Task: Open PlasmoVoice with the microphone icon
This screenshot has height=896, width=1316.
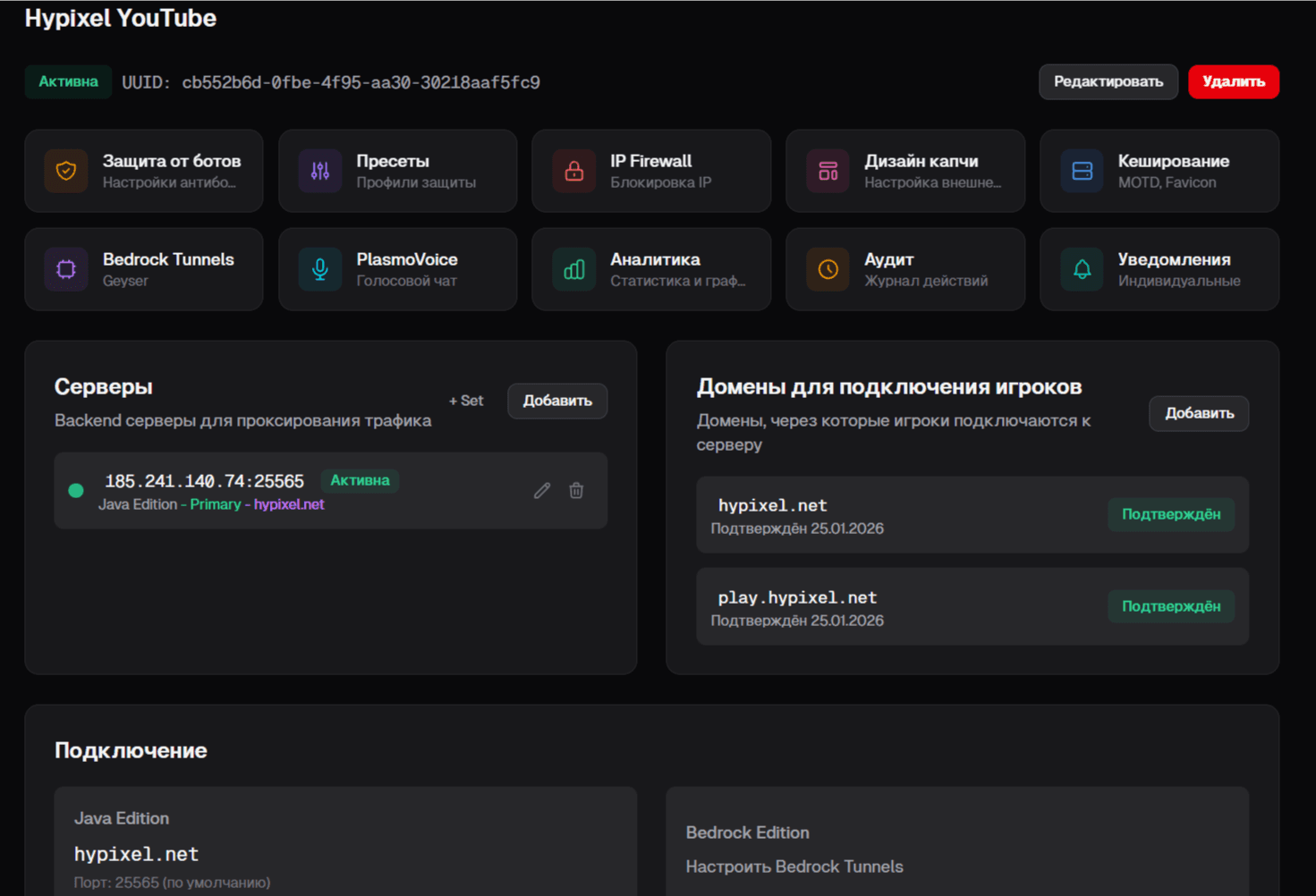Action: click(320, 269)
